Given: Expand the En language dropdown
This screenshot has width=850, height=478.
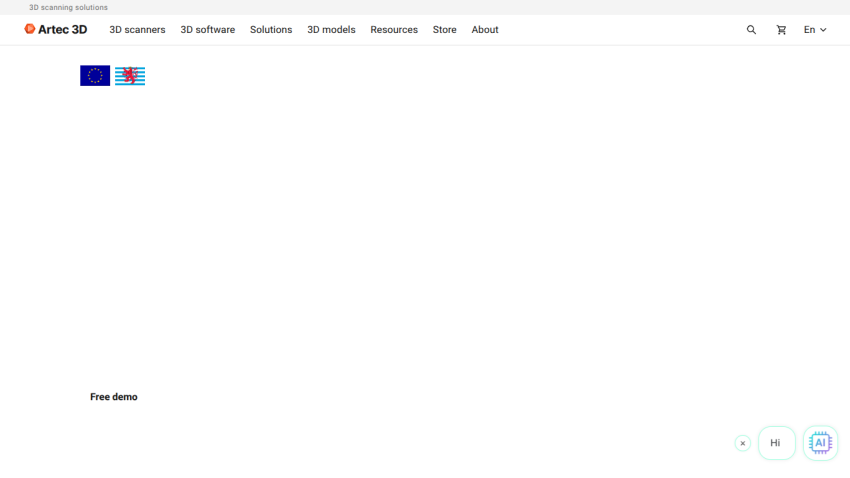Looking at the screenshot, I should pos(815,30).
